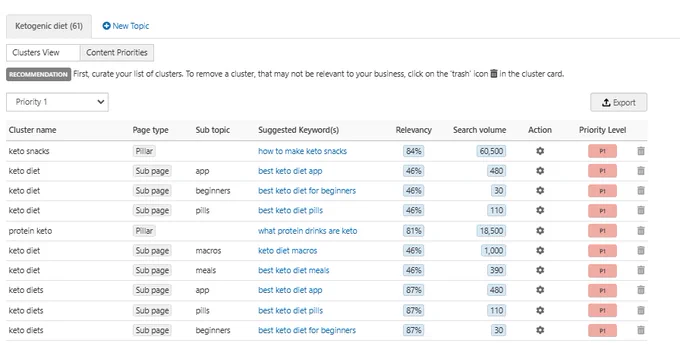680x362 pixels.
Task: Trash the keto diet meals row
Action: [641, 270]
